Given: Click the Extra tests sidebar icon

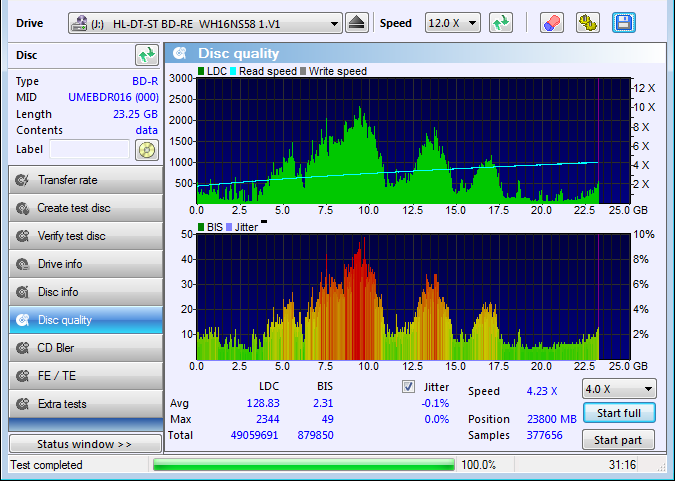Looking at the screenshot, I should coord(22,404).
